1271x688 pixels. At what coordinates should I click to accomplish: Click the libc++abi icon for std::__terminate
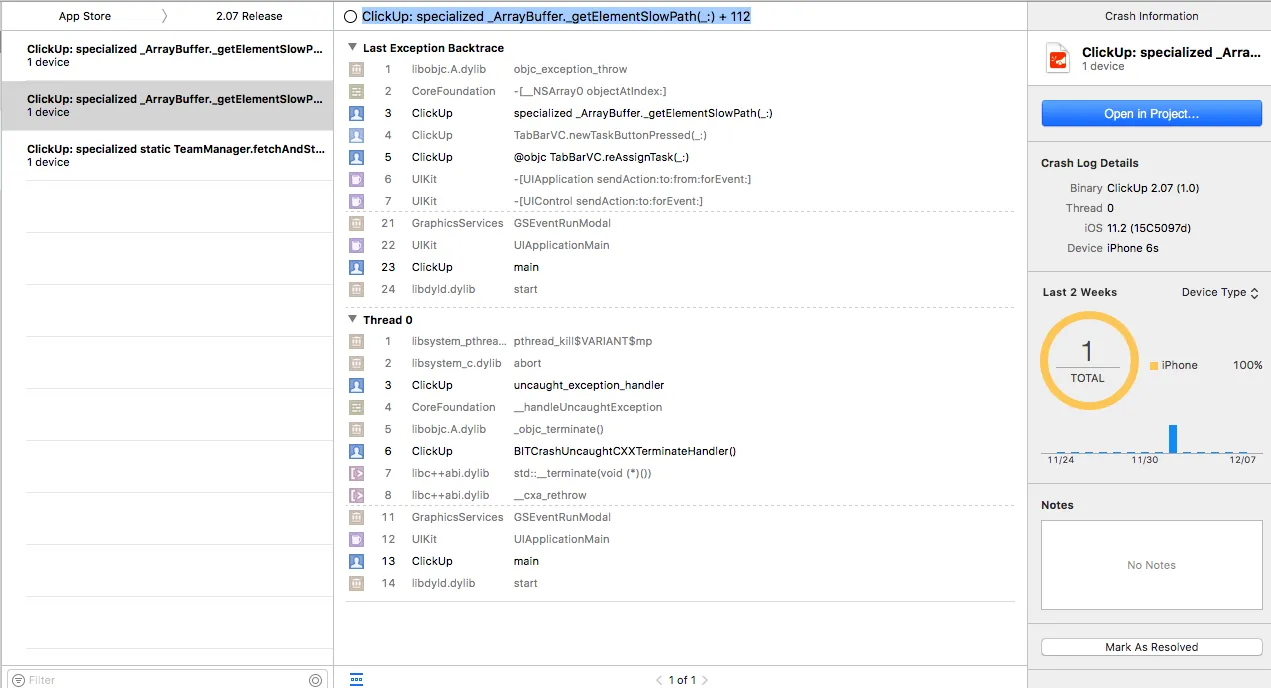pyautogui.click(x=356, y=473)
